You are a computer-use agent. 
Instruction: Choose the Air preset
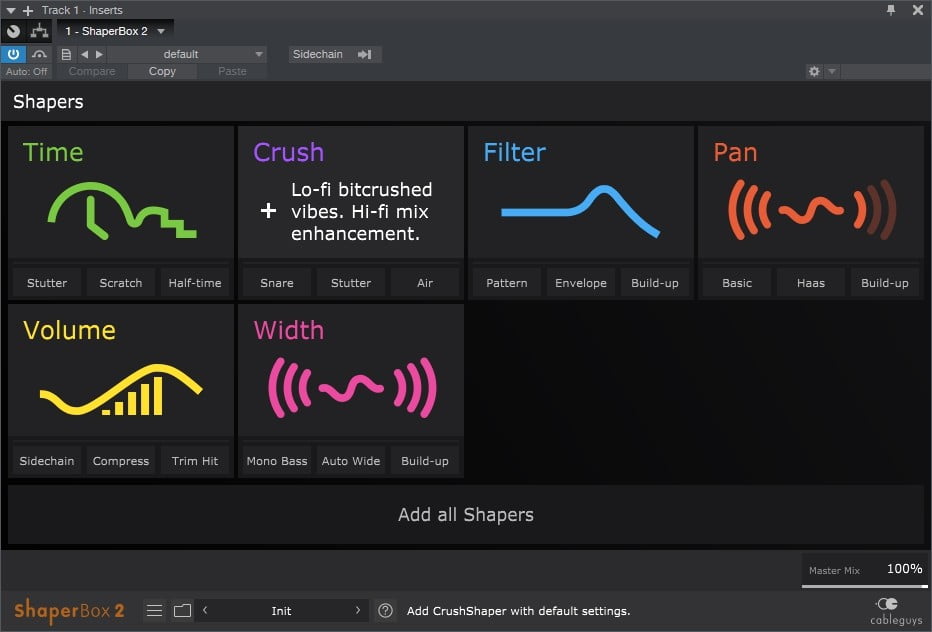(x=424, y=283)
